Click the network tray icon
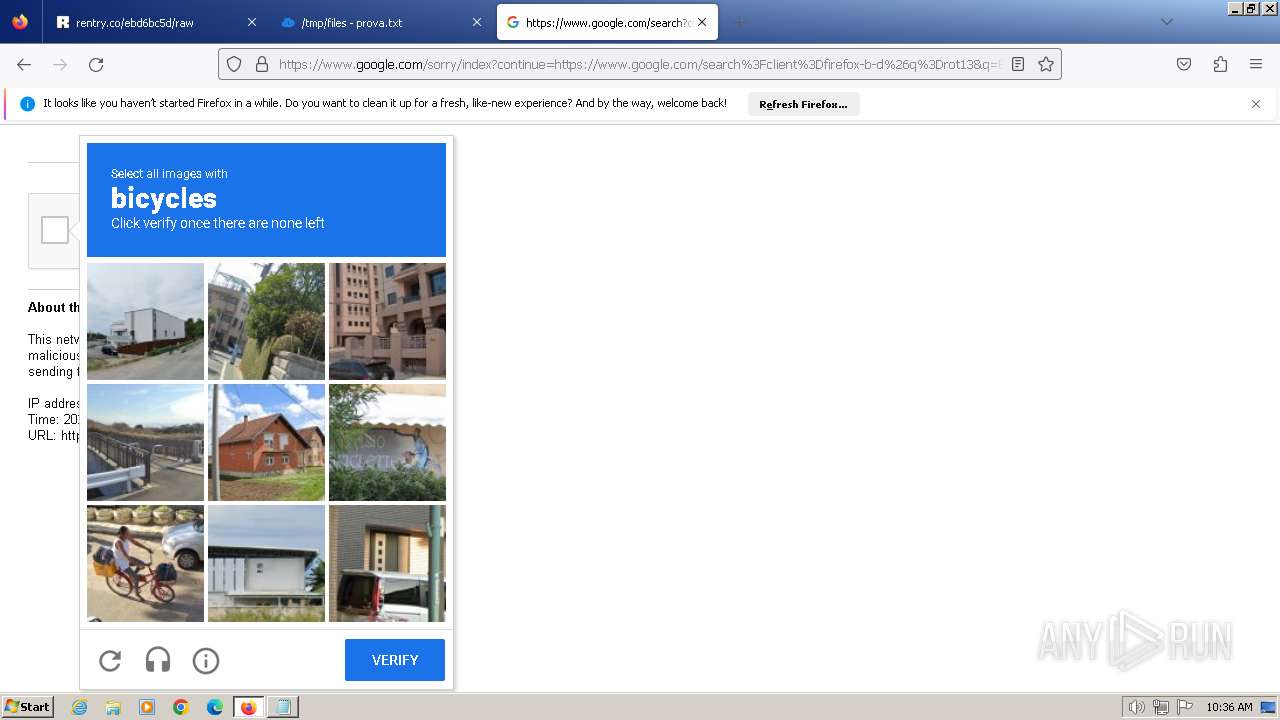This screenshot has width=1280, height=720. tap(1161, 707)
